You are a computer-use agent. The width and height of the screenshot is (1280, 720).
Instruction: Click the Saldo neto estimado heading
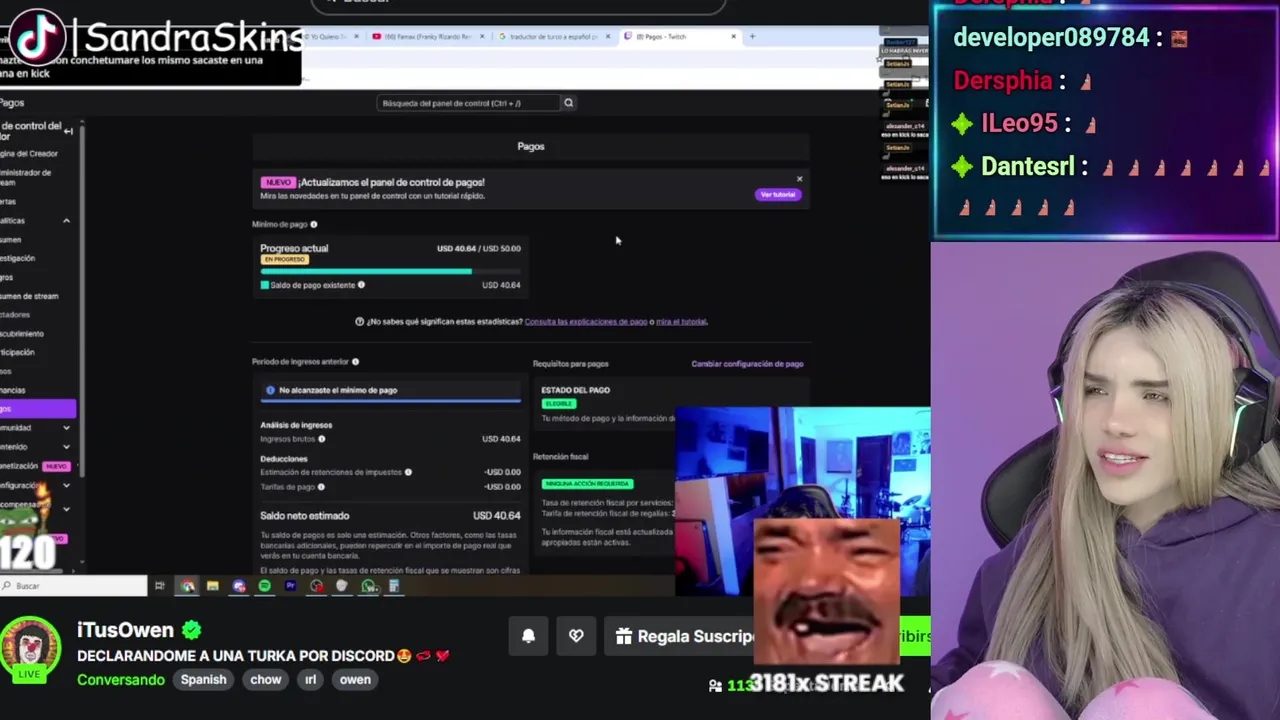(x=305, y=516)
